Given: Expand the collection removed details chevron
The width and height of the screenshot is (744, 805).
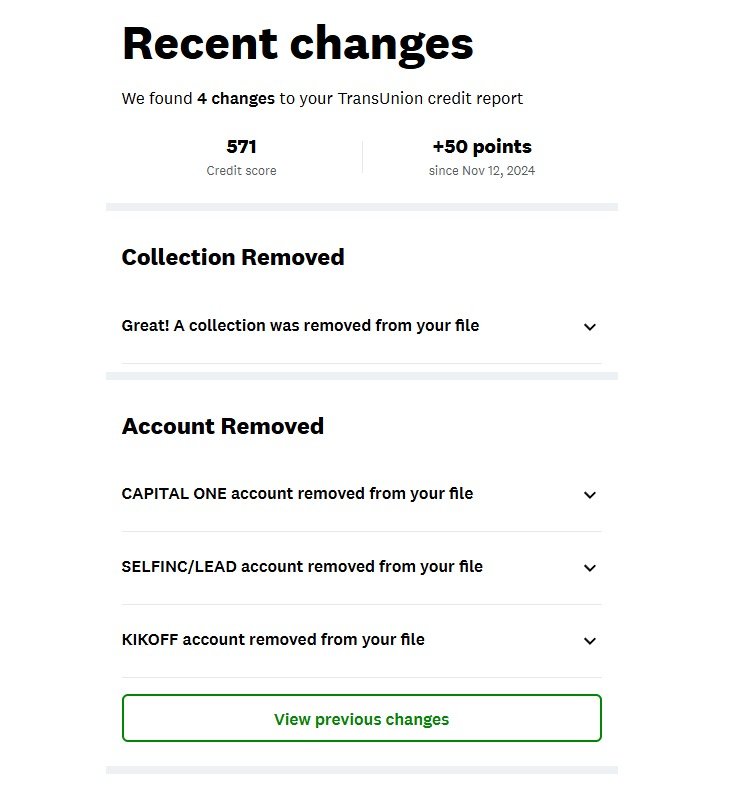Looking at the screenshot, I should [590, 327].
